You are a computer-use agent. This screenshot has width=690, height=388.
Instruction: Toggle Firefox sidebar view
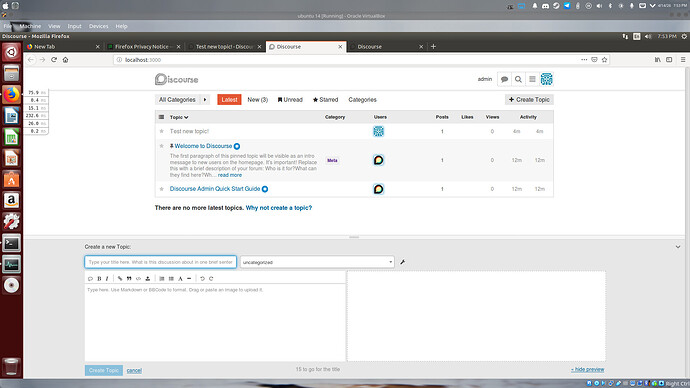pos(669,60)
